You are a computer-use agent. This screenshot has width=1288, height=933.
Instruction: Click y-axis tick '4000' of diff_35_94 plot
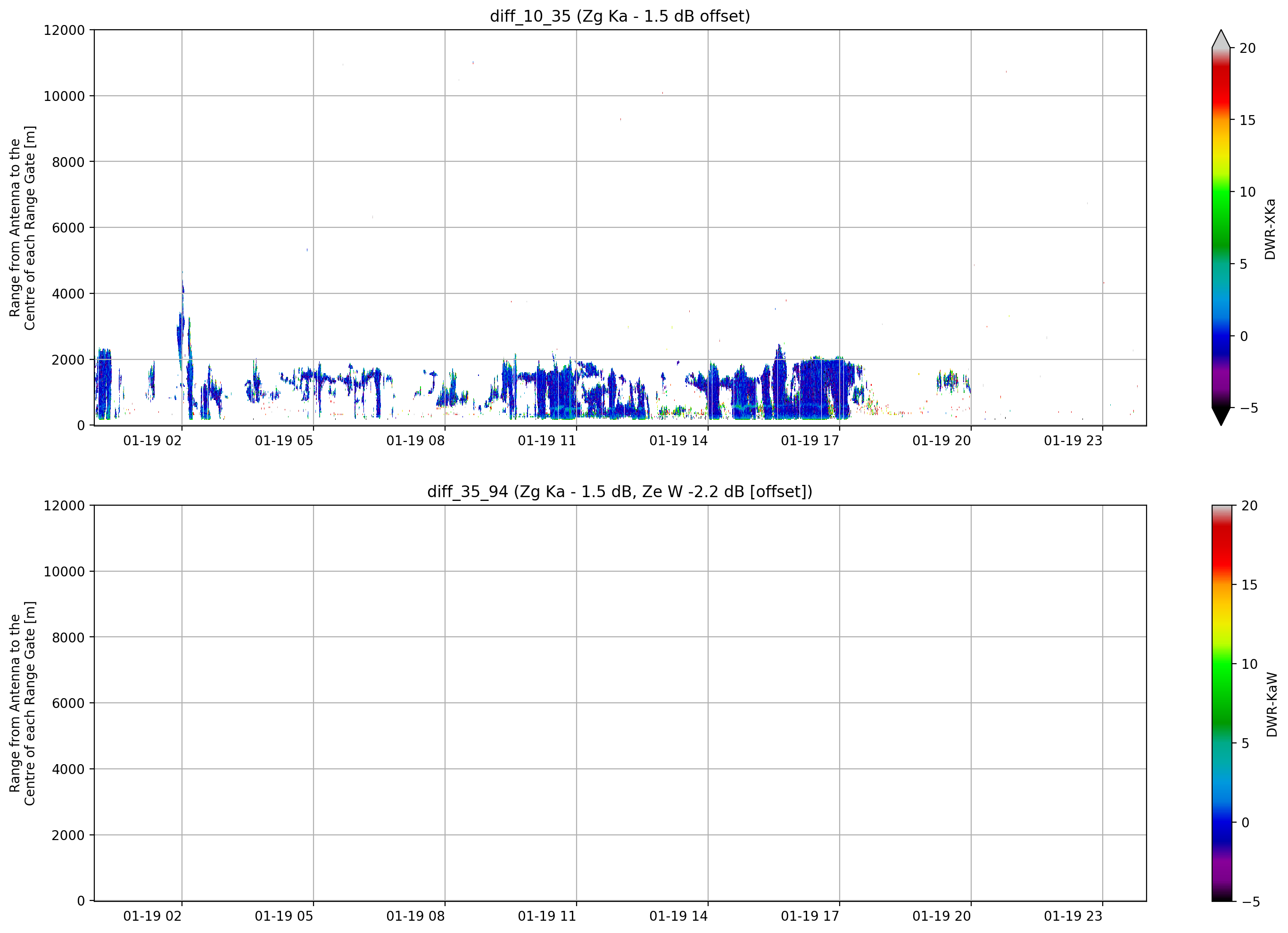[68, 769]
